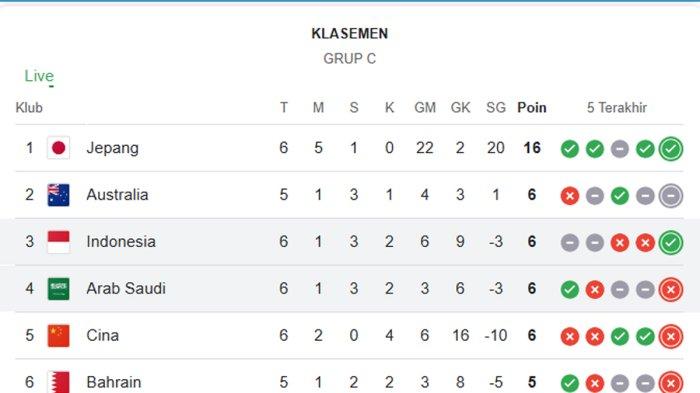Open the Bahrain team link

(114, 382)
